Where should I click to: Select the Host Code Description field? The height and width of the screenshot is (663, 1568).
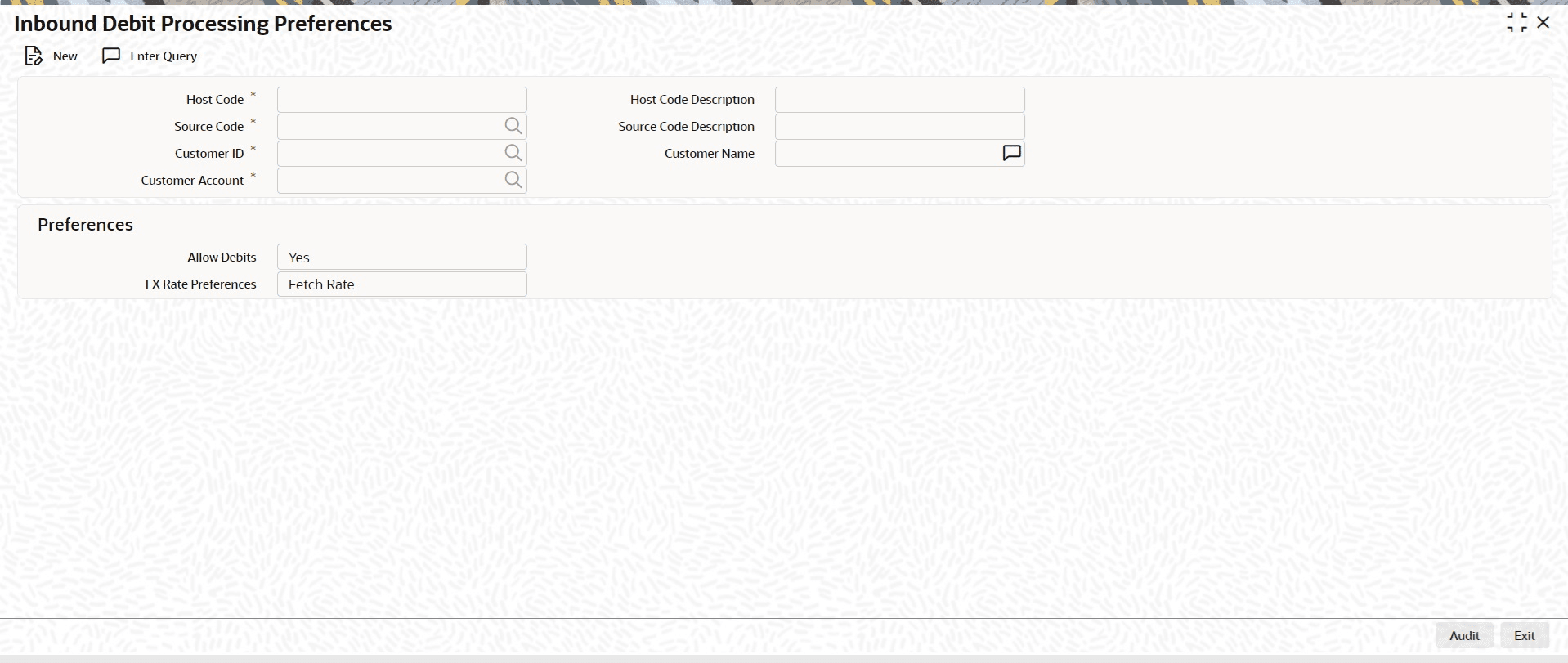pos(899,99)
